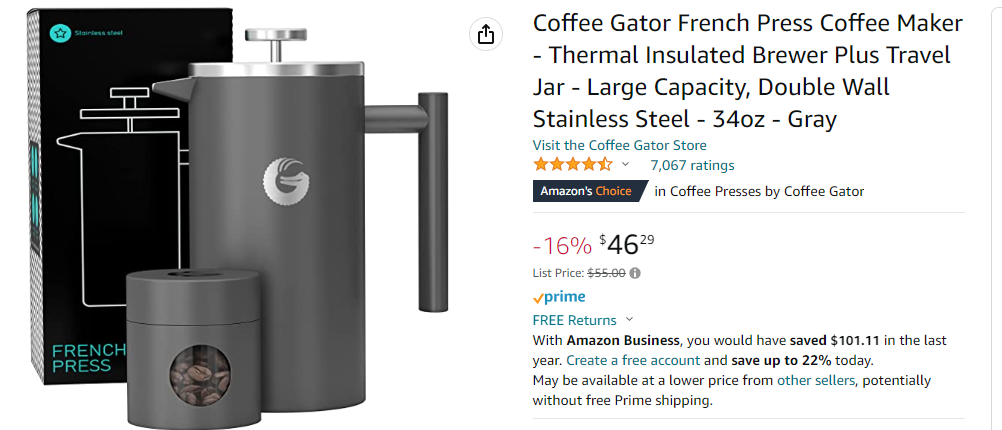The image size is (1002, 430).
Task: View offers from other sellers
Action: click(815, 380)
